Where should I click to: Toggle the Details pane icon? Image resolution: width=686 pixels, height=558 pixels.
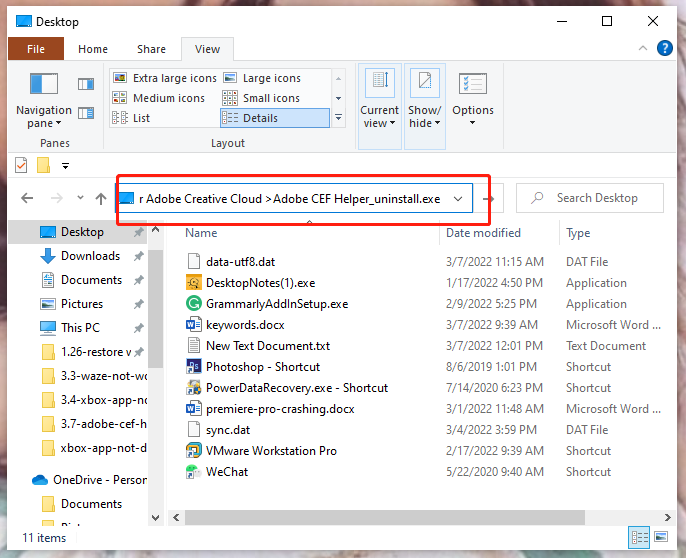(86, 113)
